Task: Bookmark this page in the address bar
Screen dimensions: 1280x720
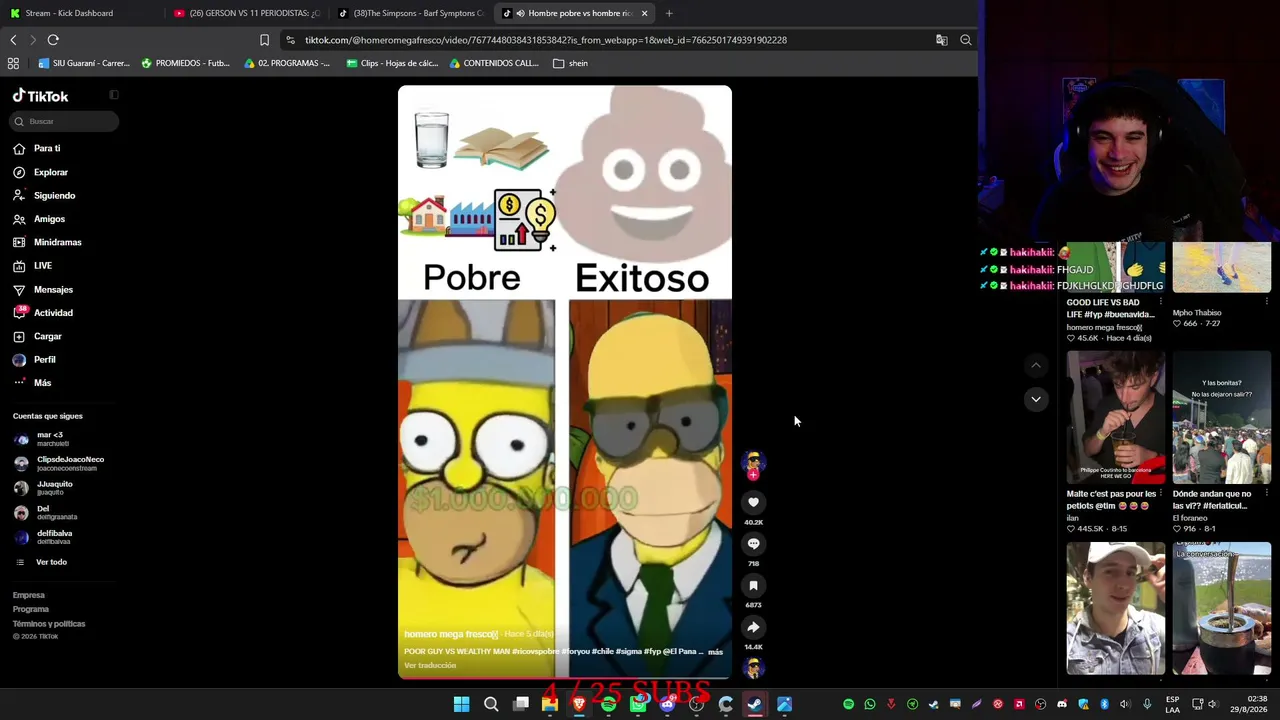Action: [264, 40]
